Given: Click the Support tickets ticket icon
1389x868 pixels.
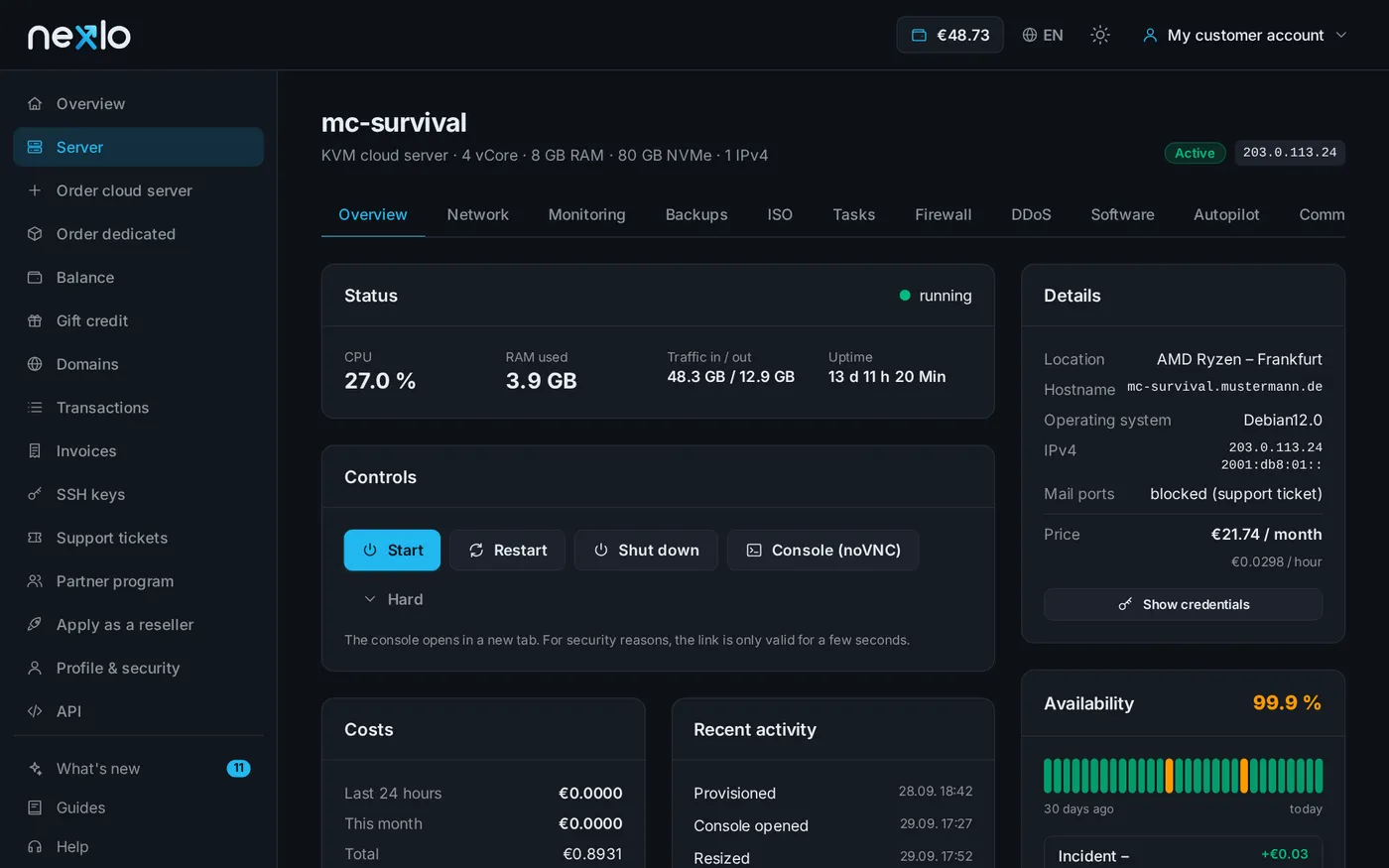Looking at the screenshot, I should tap(35, 538).
